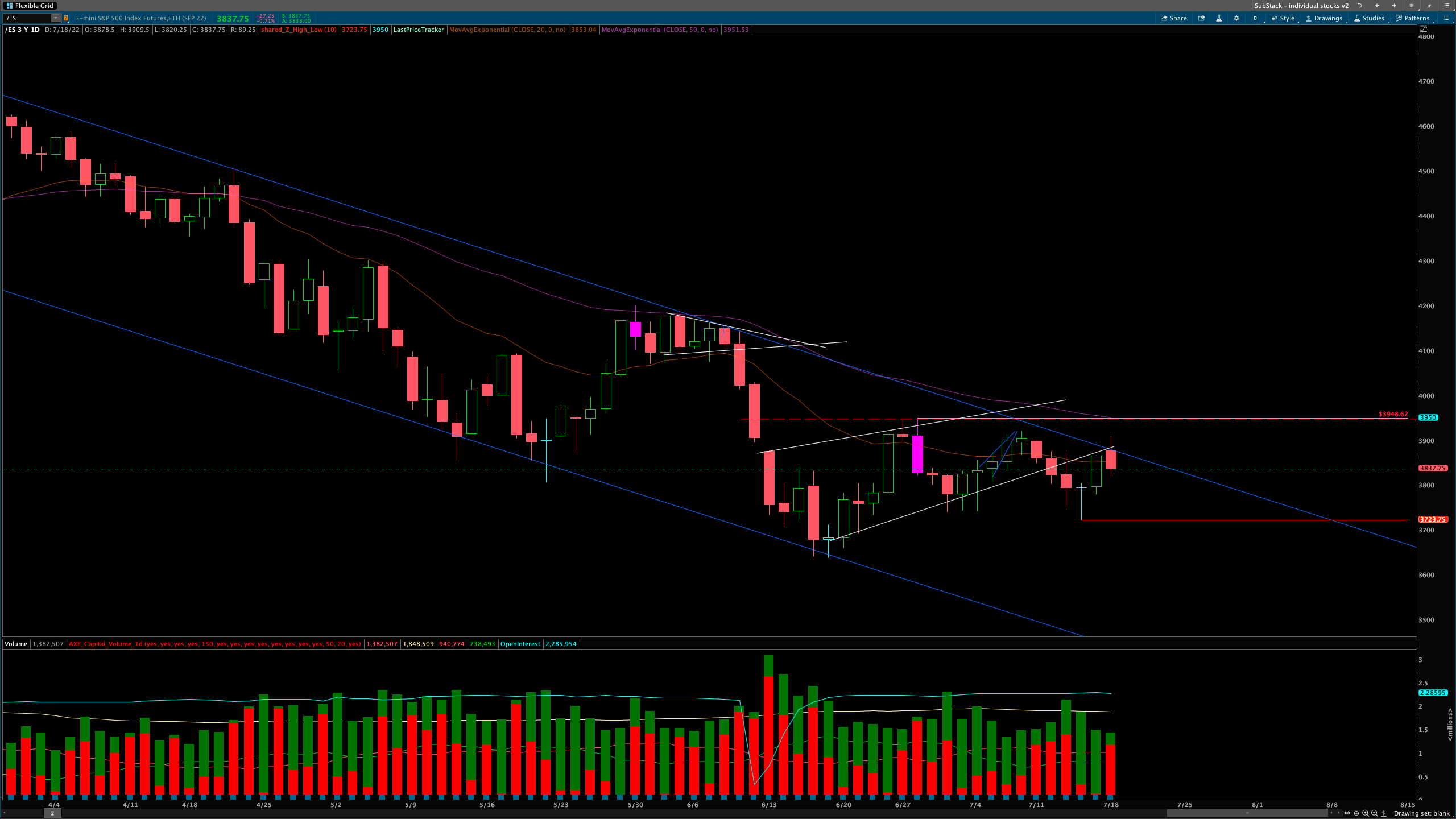
Task: Click the orange color-link number 7 icon
Action: coord(66,18)
